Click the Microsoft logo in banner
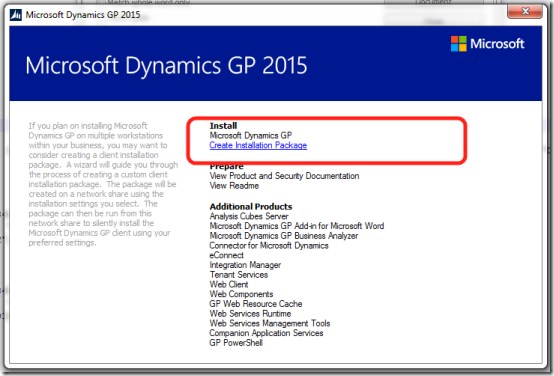The height and width of the screenshot is (376, 554). 488,44
